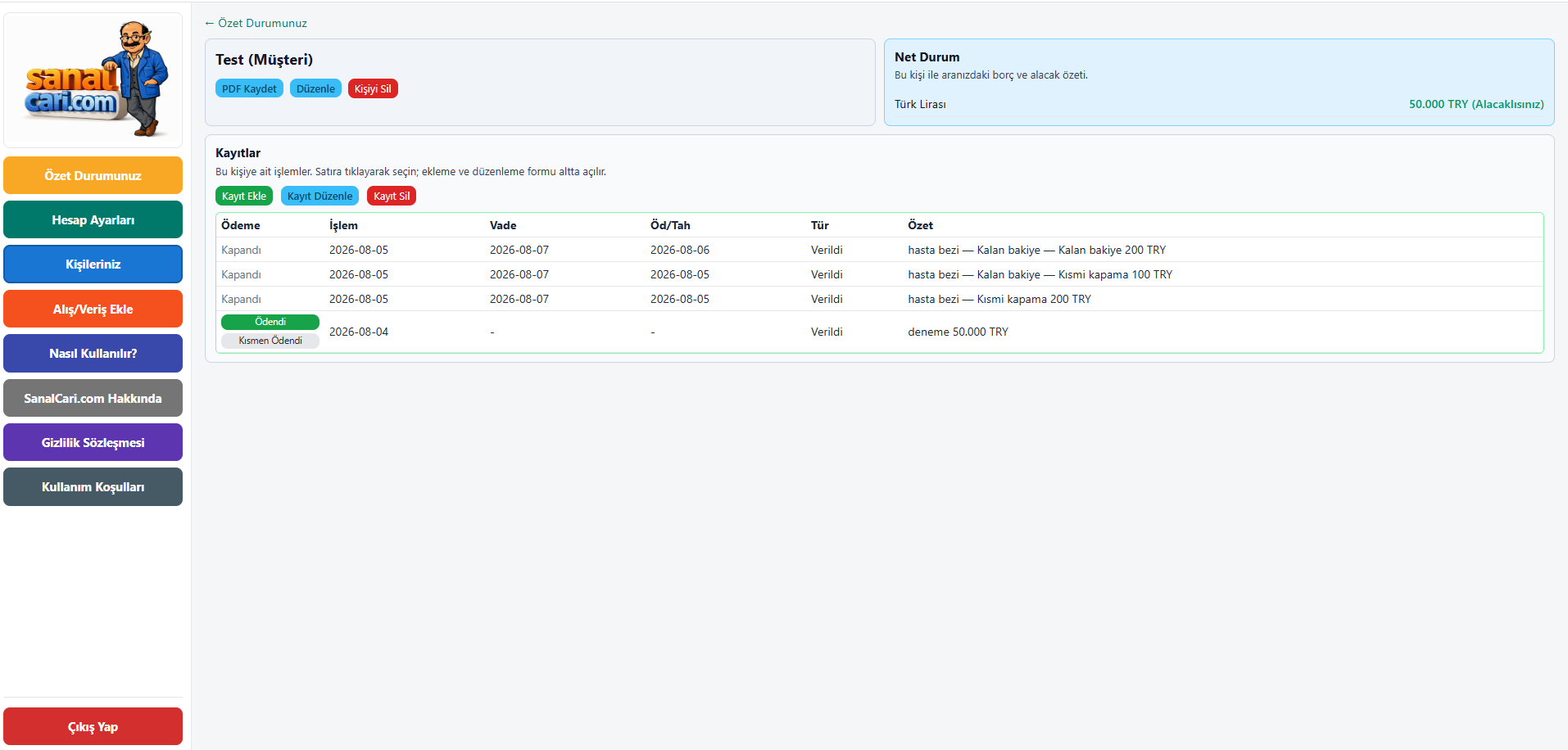
Task: Select the Kalan bakiye 200 TRY row
Action: [x=880, y=250]
